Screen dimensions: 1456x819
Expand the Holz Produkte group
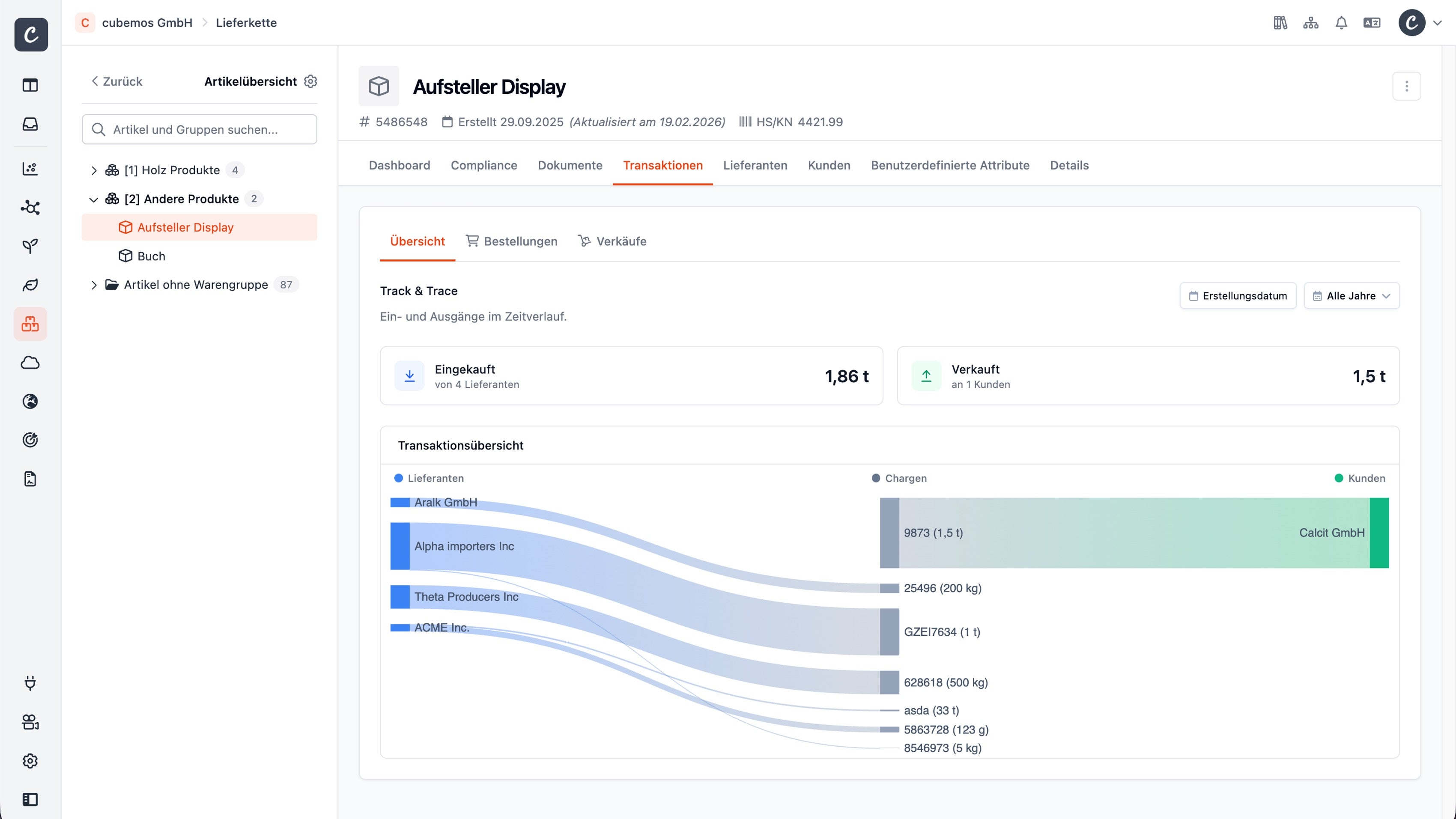click(x=94, y=170)
